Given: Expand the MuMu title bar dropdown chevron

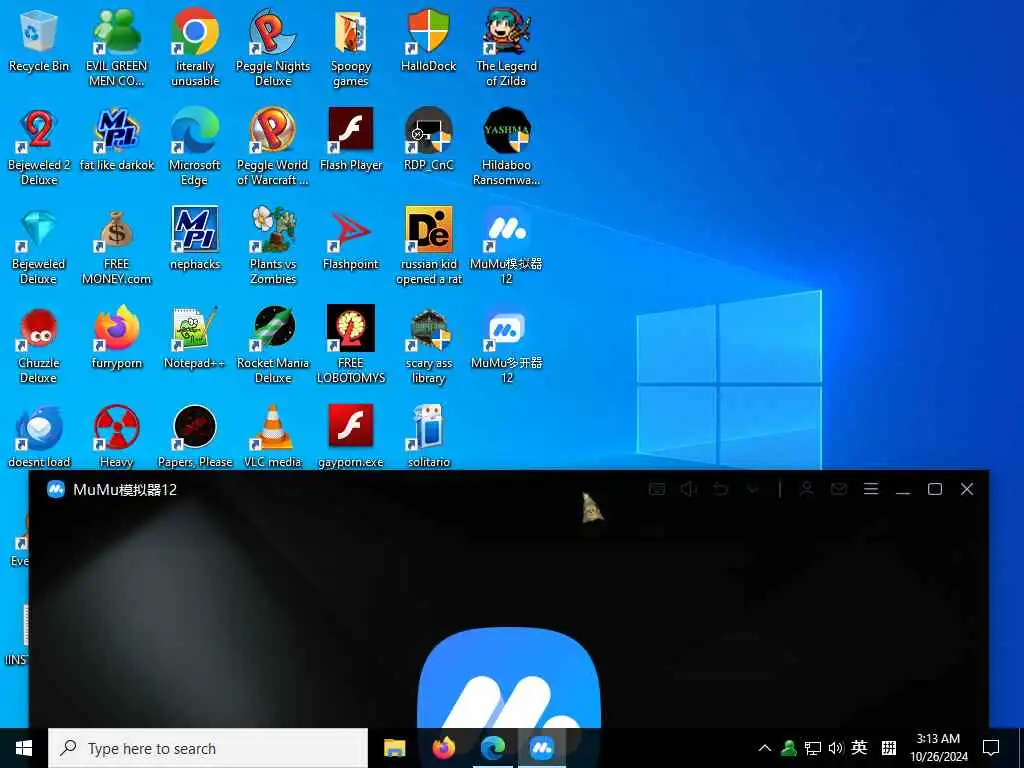Looking at the screenshot, I should tap(753, 489).
